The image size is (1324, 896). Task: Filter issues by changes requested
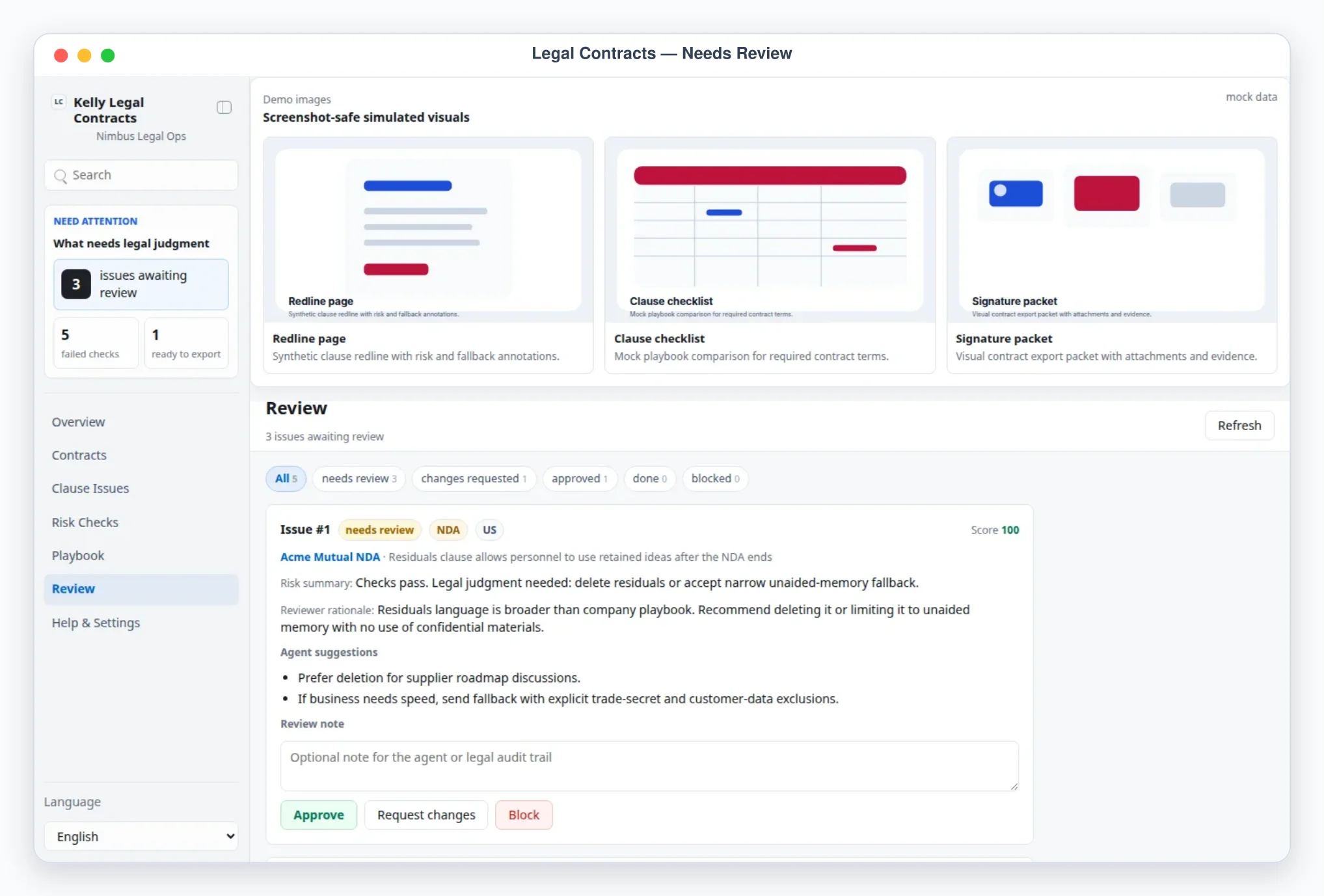click(474, 478)
